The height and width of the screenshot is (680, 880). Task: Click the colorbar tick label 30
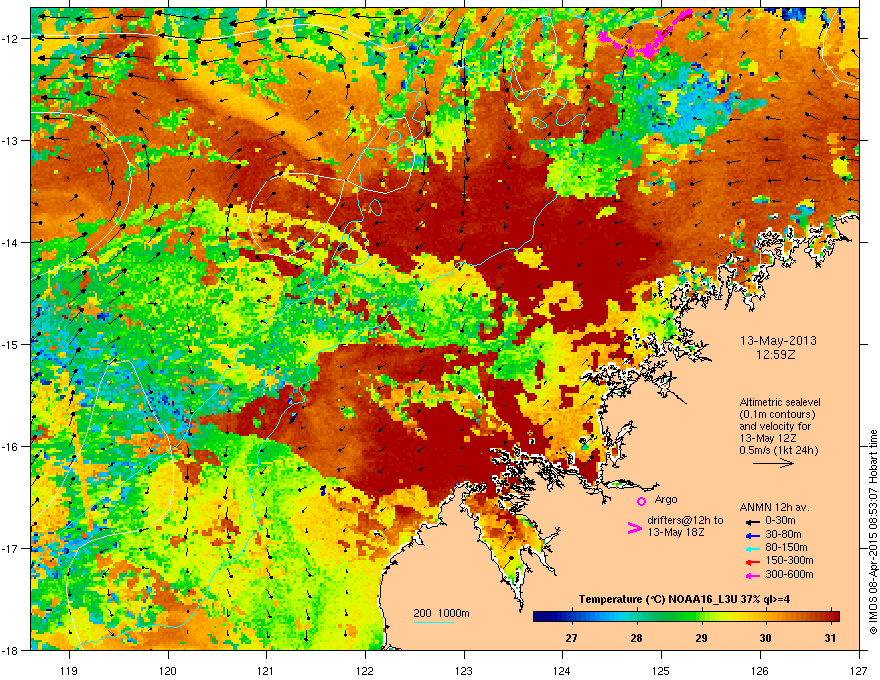tap(766, 638)
